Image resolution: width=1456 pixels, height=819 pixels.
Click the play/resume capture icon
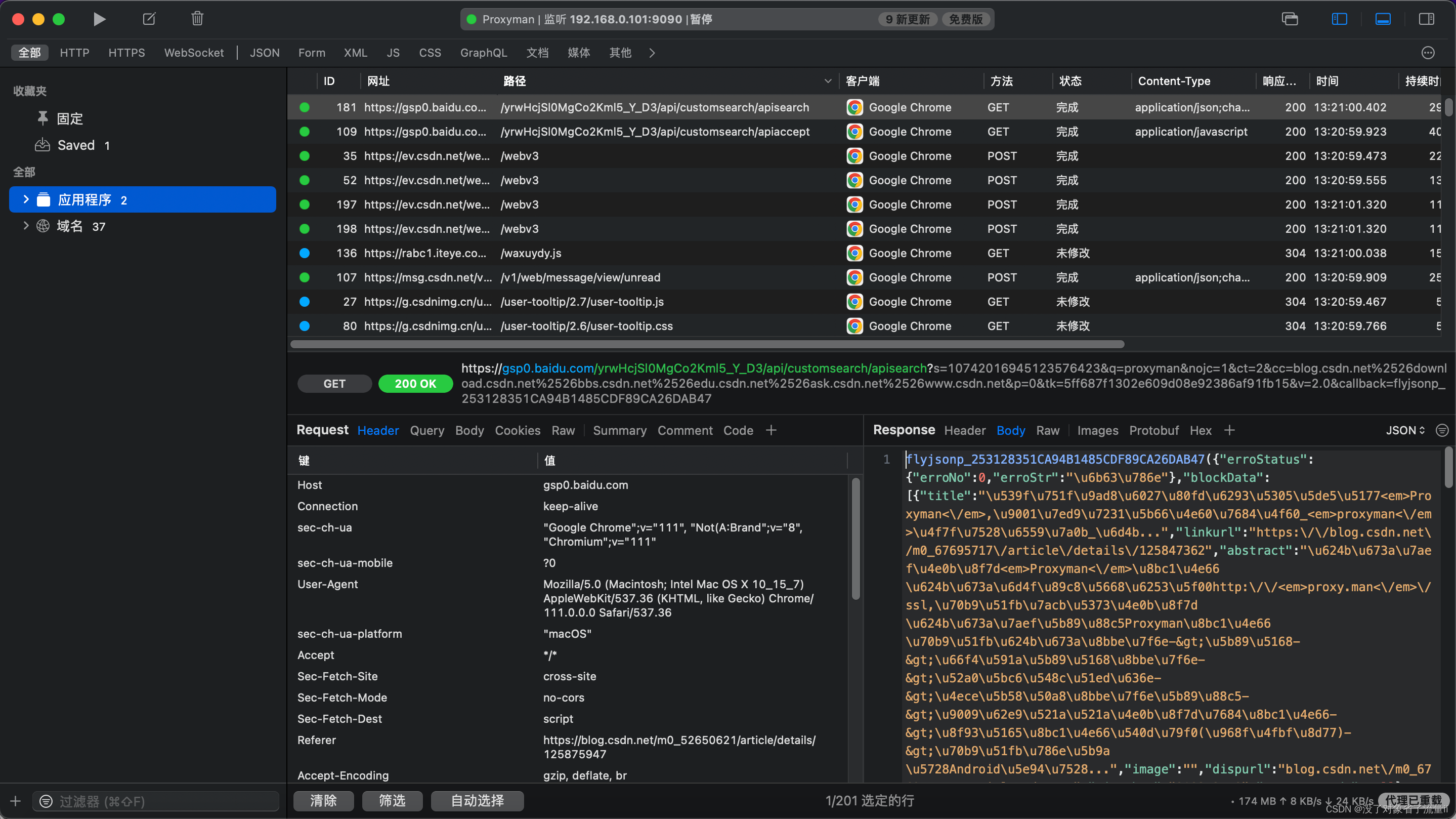pos(99,19)
